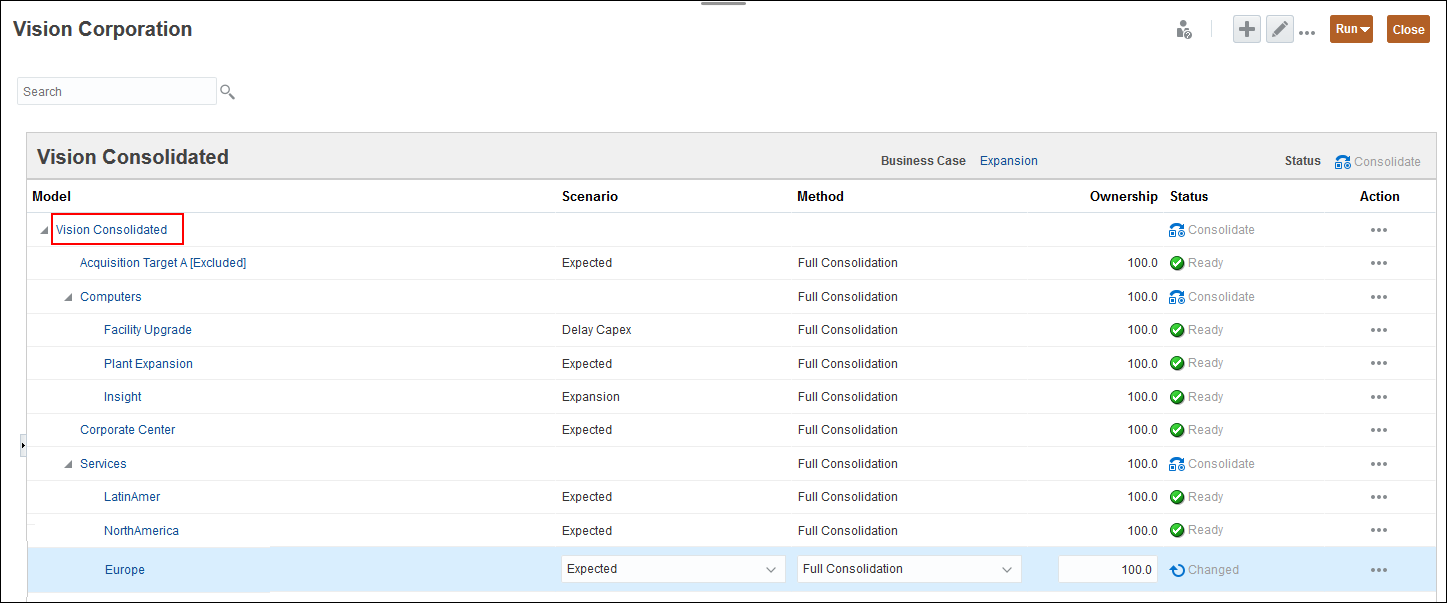Click the Consolidate status icon in the header
This screenshot has width=1447, height=603.
click(1343, 161)
